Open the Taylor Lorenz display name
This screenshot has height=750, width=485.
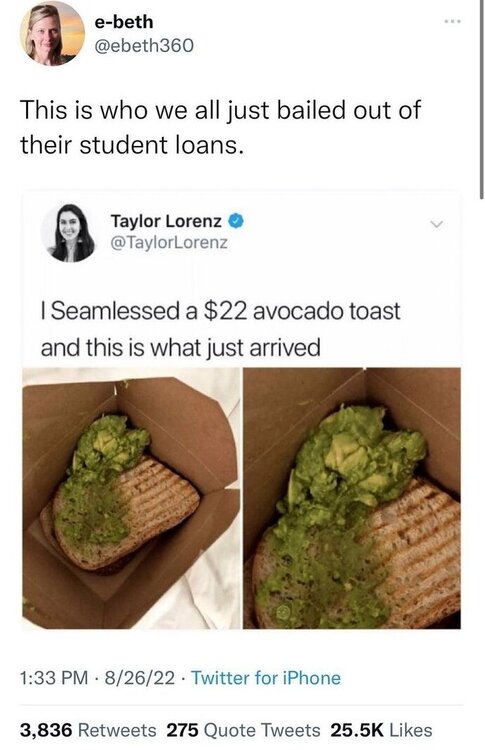(x=166, y=221)
